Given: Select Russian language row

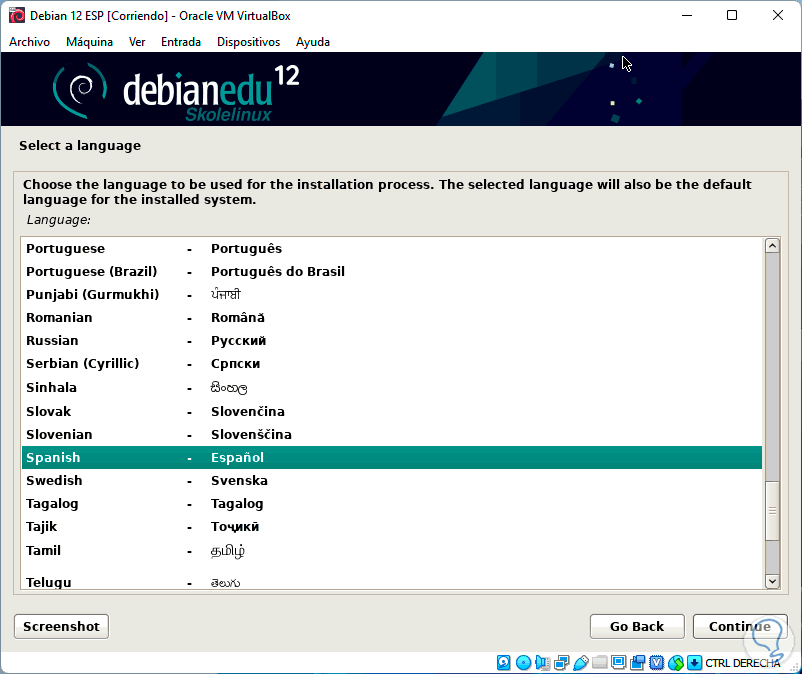Looking at the screenshot, I should [x=392, y=341].
